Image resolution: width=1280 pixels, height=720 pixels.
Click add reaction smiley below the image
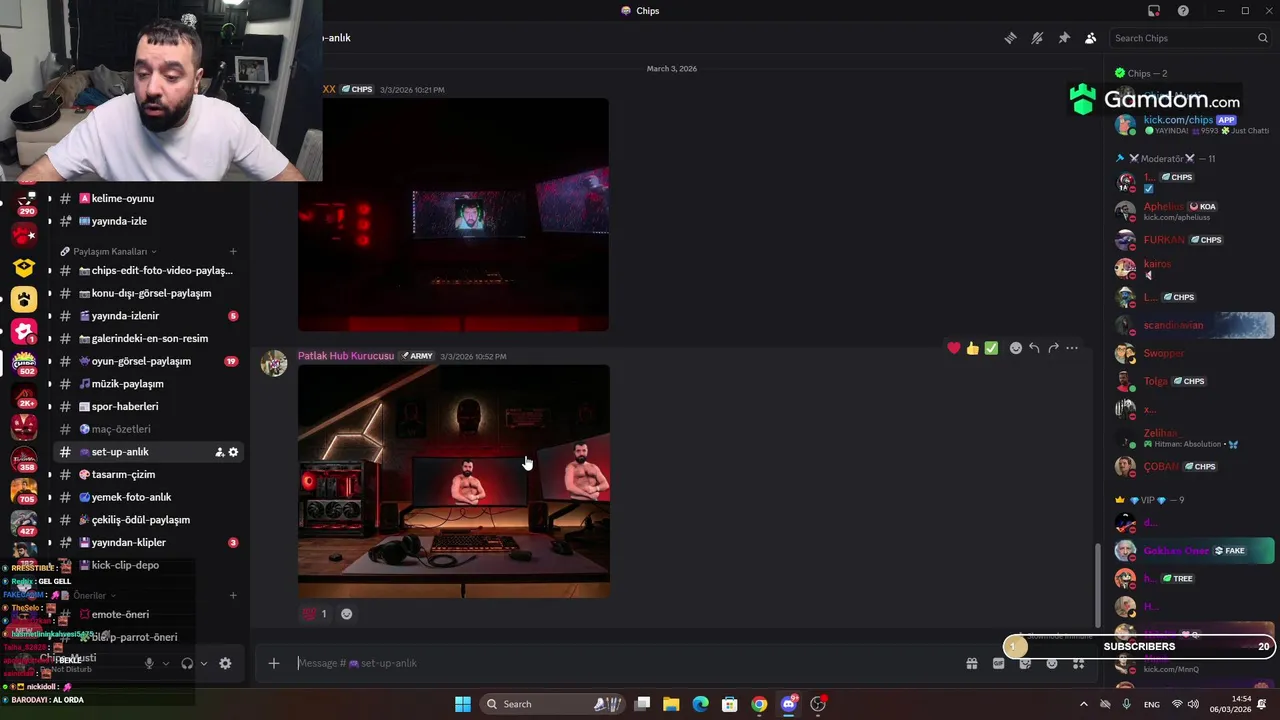347,614
